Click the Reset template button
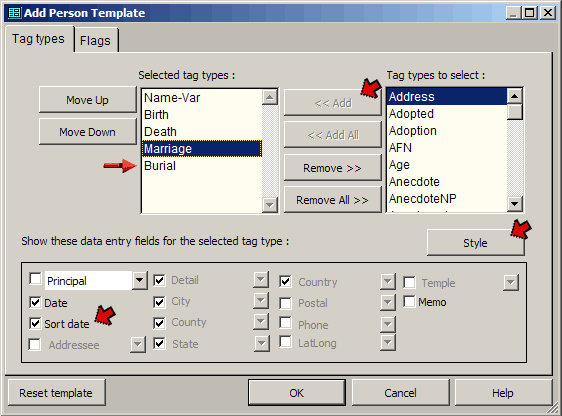 (56, 393)
